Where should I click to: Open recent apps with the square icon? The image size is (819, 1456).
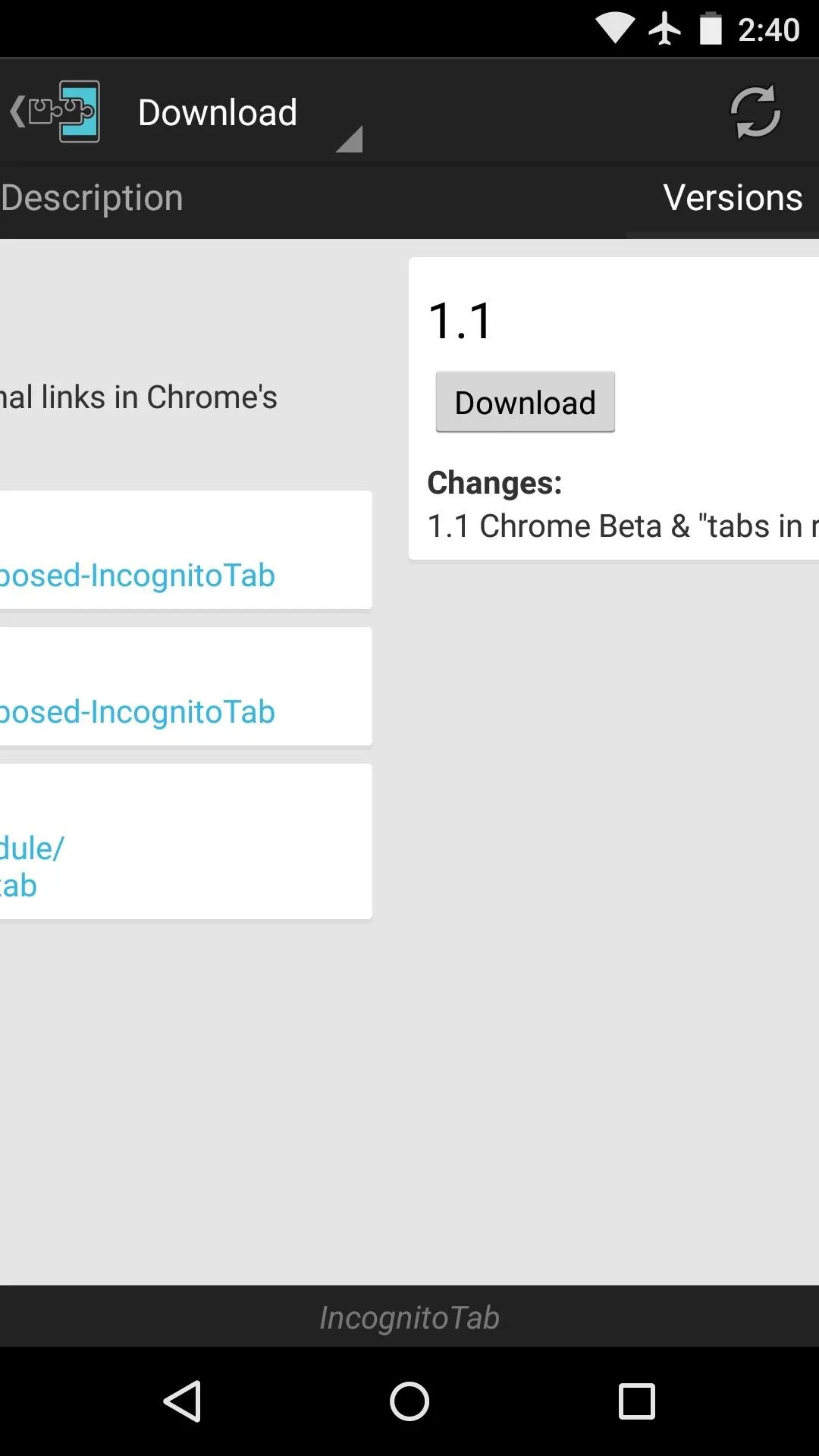point(637,1401)
